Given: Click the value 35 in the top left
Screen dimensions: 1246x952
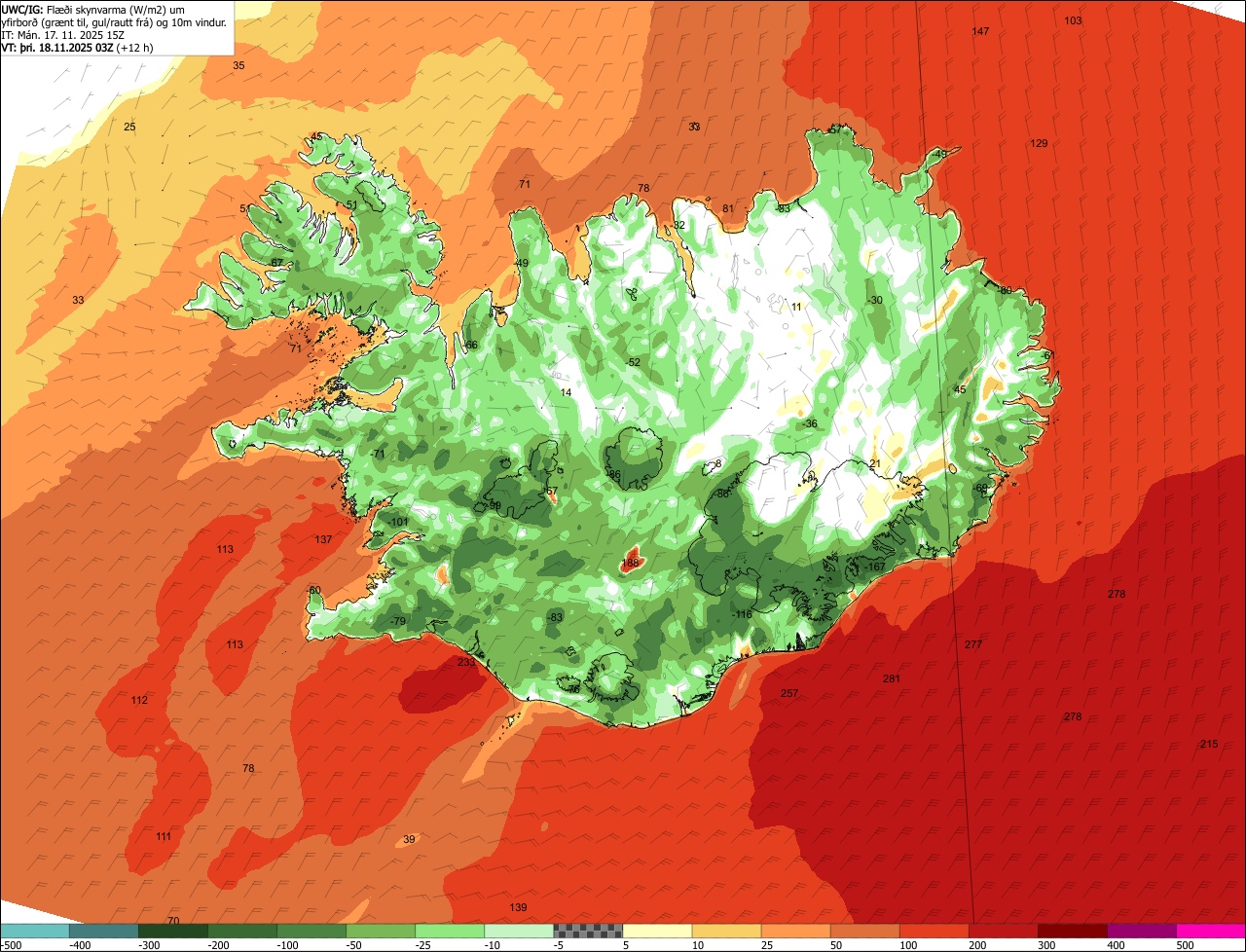Looking at the screenshot, I should 238,65.
